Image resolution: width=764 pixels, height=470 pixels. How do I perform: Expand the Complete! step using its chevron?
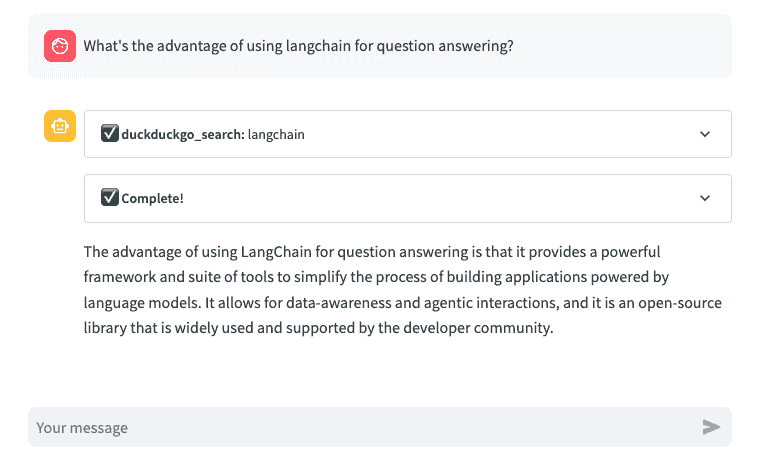[705, 198]
